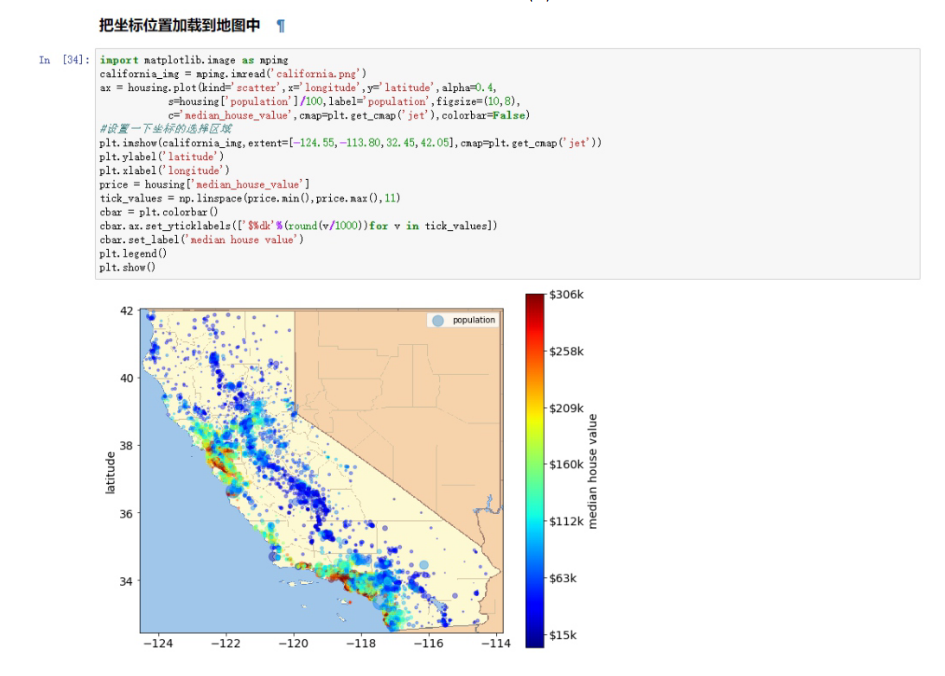Click the $306k colorbar tick label
The width and height of the screenshot is (945, 676).
tap(567, 295)
